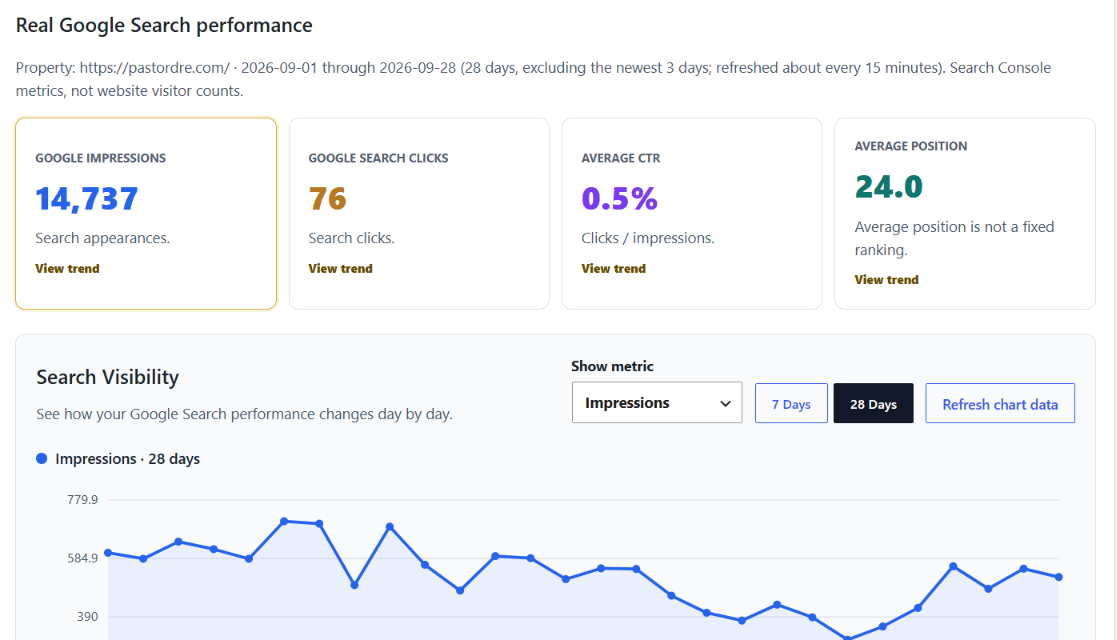Click the 'Search appearances.' caption
Viewport: 1117px width, 640px height.
[x=103, y=238]
